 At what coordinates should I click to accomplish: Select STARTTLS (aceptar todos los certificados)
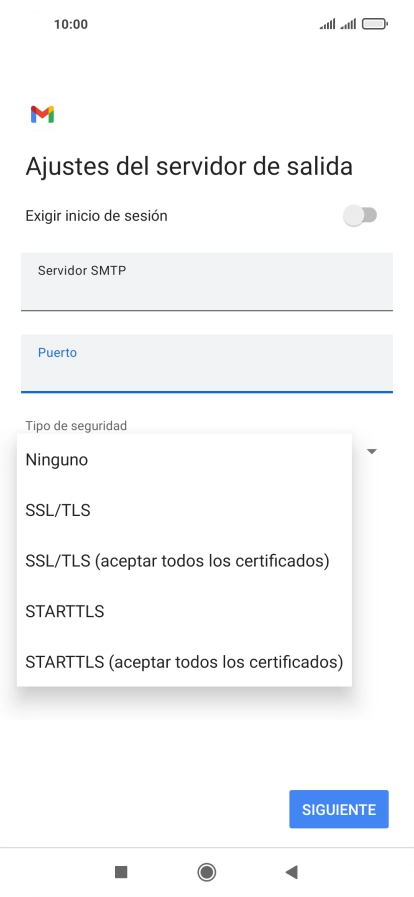pyautogui.click(x=184, y=662)
